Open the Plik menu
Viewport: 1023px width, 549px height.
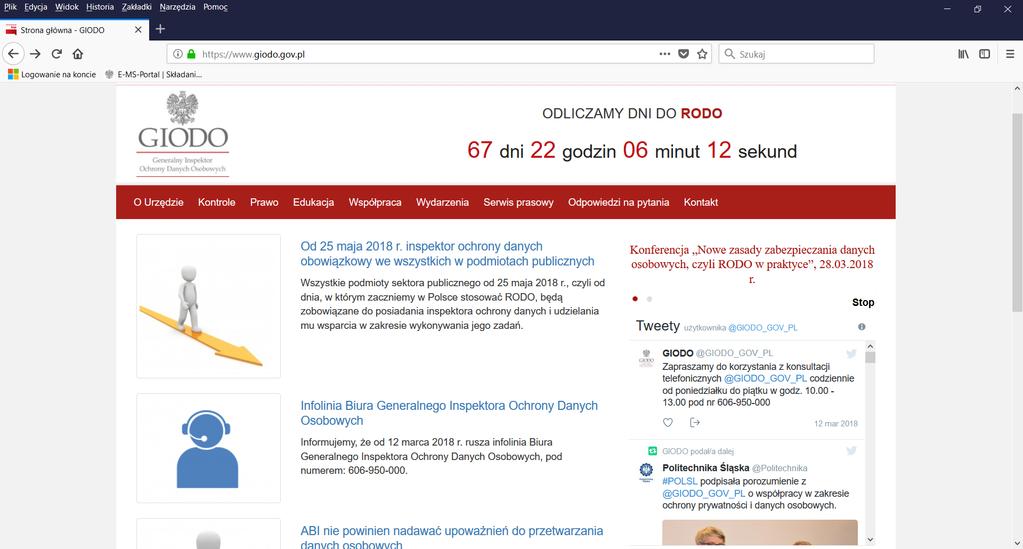[x=10, y=7]
